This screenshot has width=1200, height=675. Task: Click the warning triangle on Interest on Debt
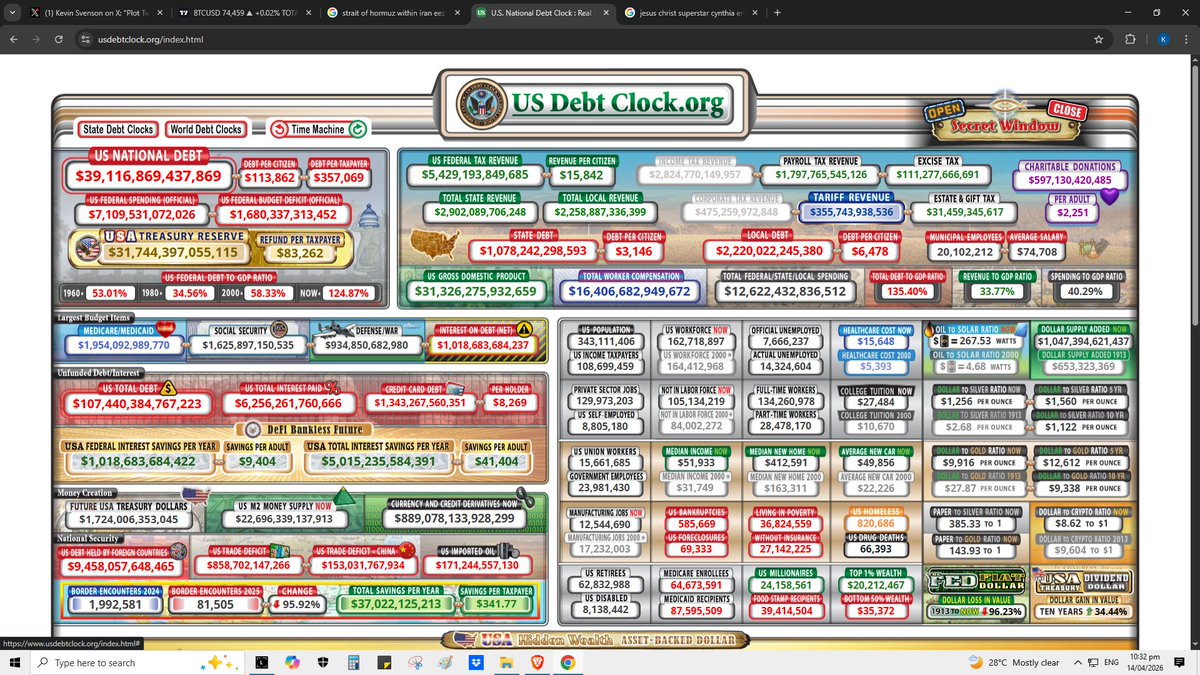(x=524, y=329)
